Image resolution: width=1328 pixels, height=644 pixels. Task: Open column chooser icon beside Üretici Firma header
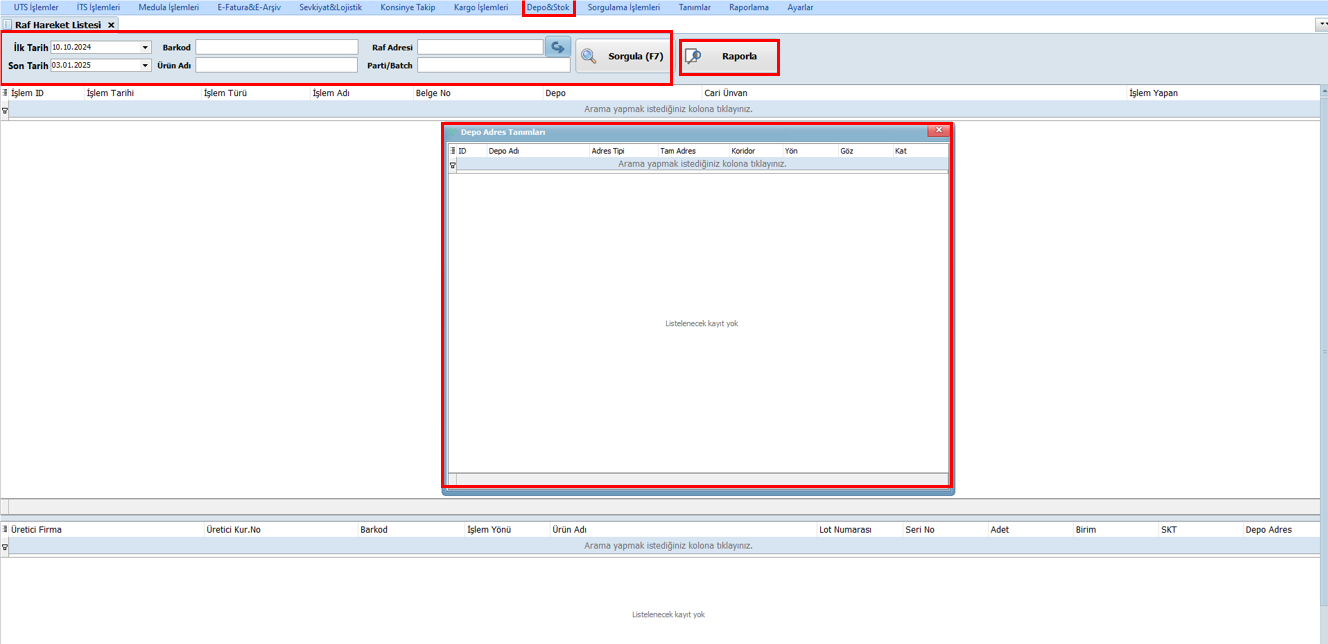(4, 530)
